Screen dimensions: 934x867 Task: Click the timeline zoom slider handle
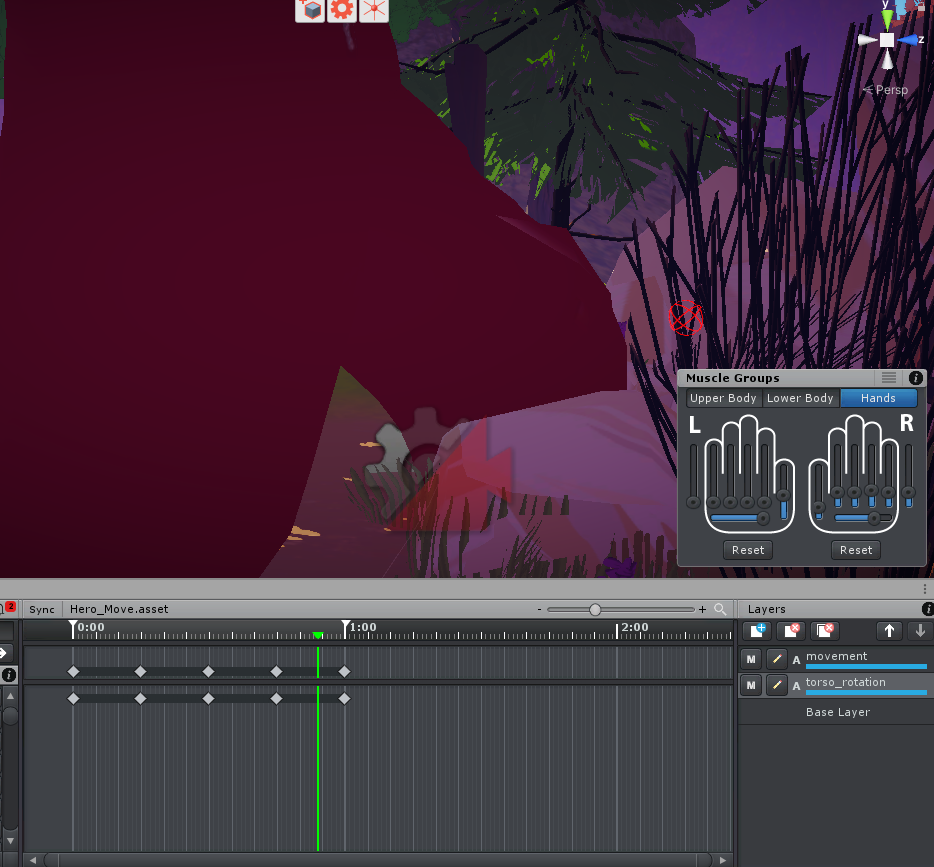[594, 609]
